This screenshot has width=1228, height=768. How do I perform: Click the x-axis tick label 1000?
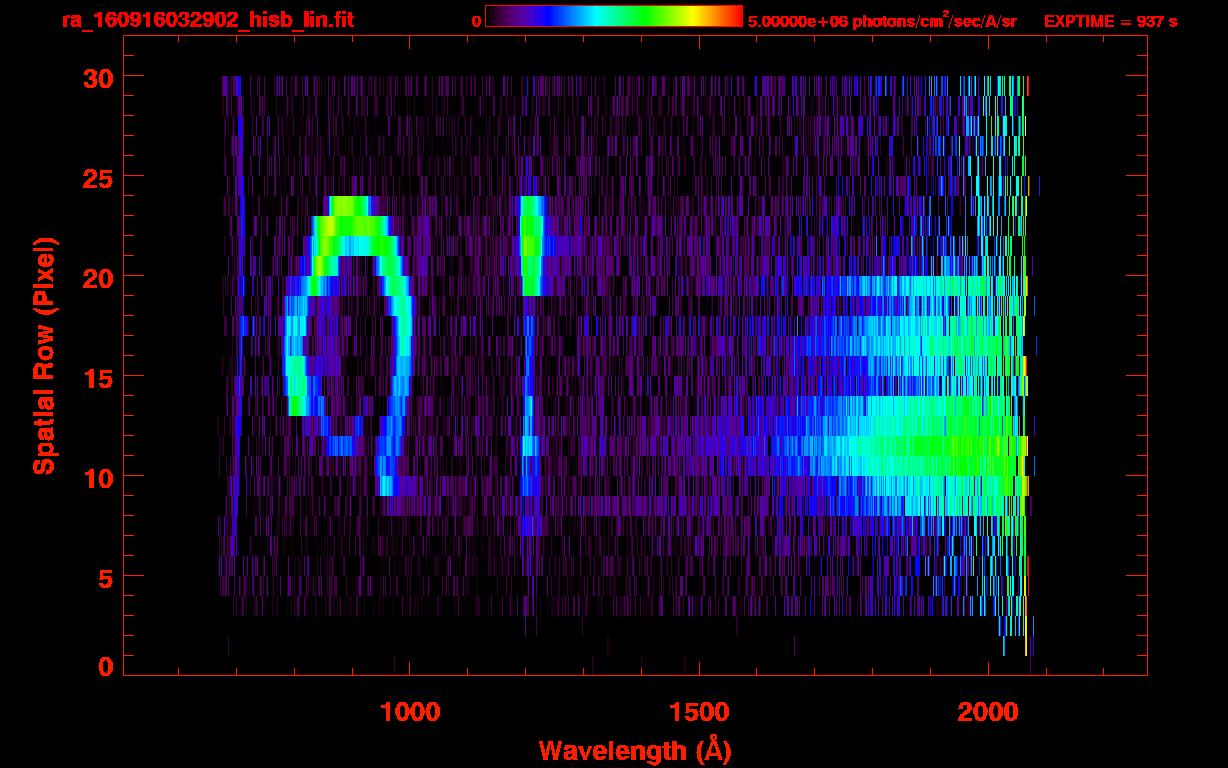[x=410, y=711]
